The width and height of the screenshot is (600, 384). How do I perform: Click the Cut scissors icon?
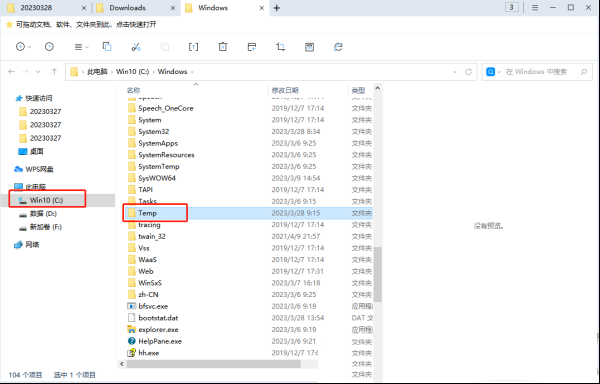click(x=136, y=47)
